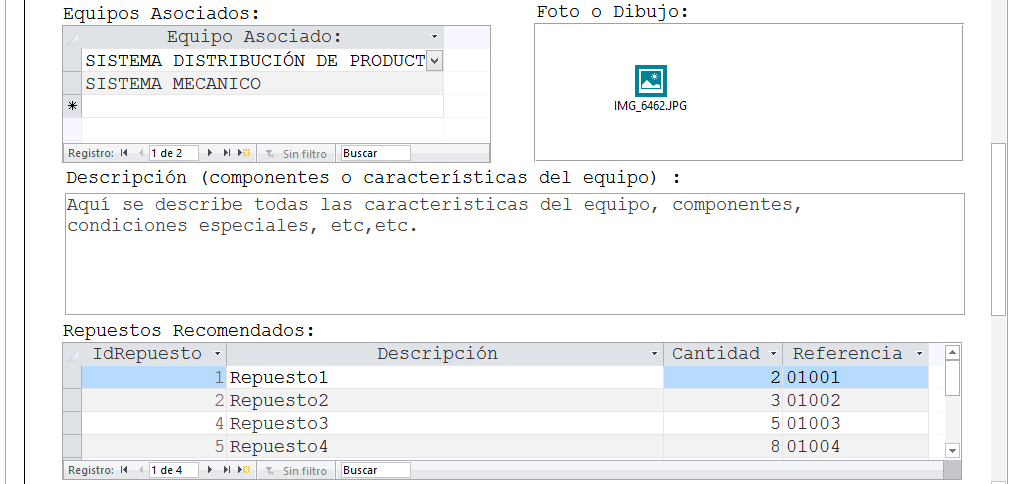Screen dimensions: 1014x484
Task: Go to first record in Repuestos Recomendados
Action: 124,470
